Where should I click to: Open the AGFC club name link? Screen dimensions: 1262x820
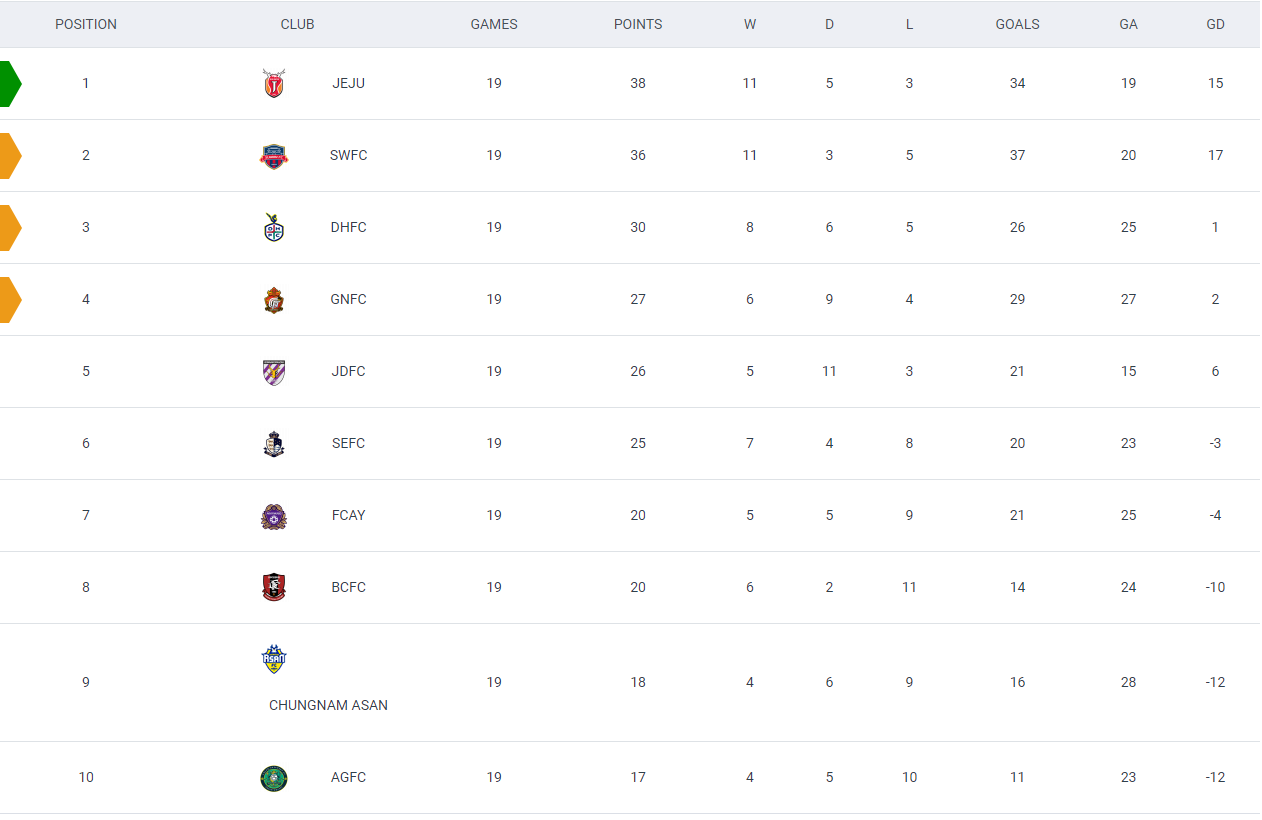349,777
